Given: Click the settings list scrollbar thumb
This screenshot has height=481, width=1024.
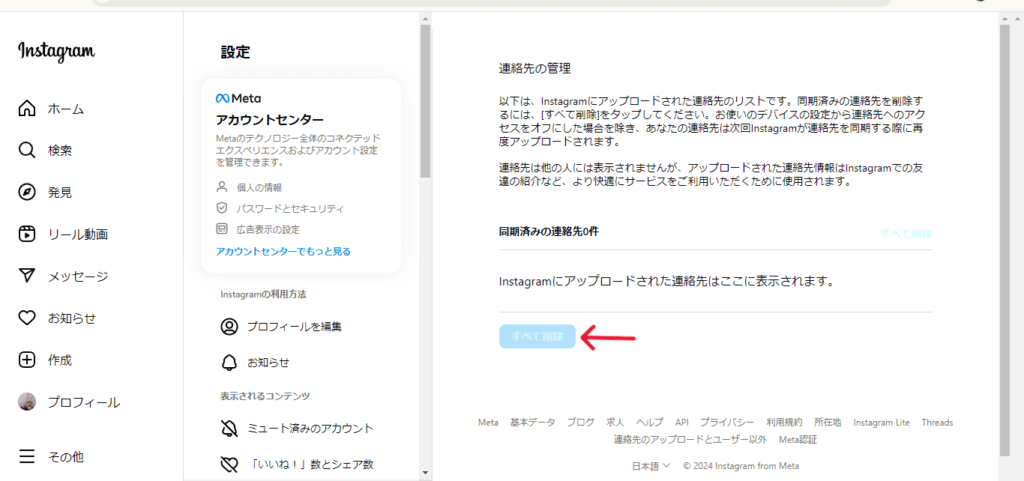Looking at the screenshot, I should click(x=425, y=102).
